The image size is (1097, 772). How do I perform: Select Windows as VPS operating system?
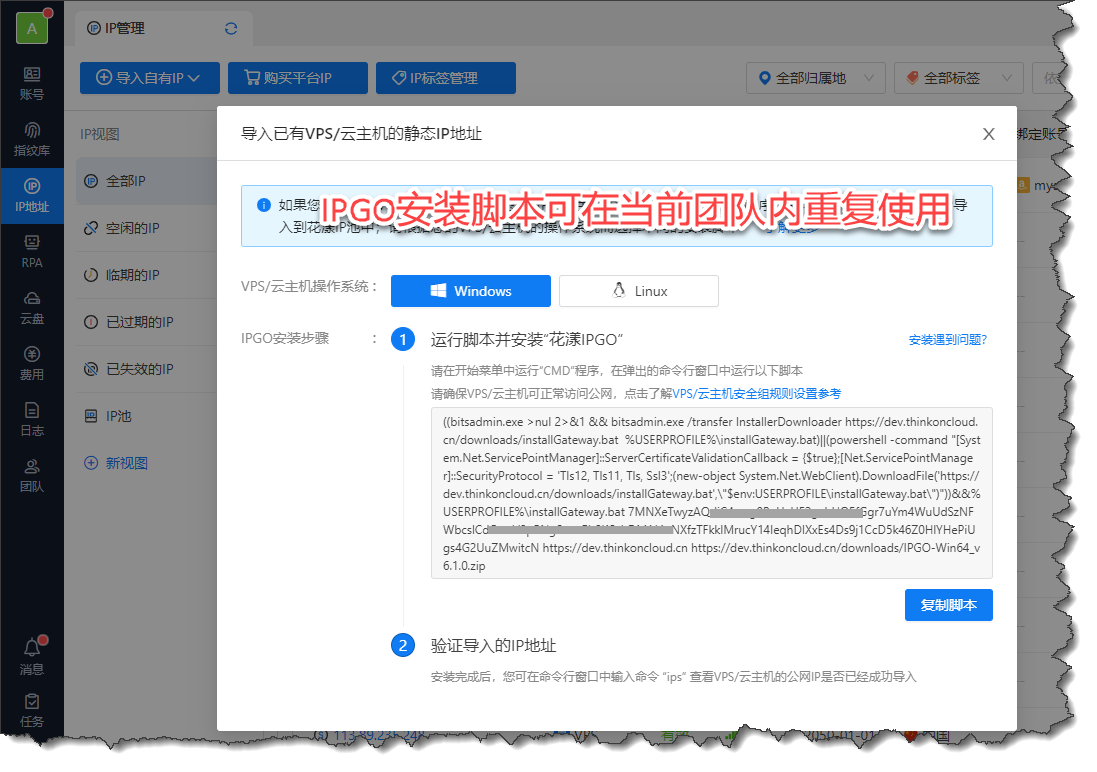point(471,291)
